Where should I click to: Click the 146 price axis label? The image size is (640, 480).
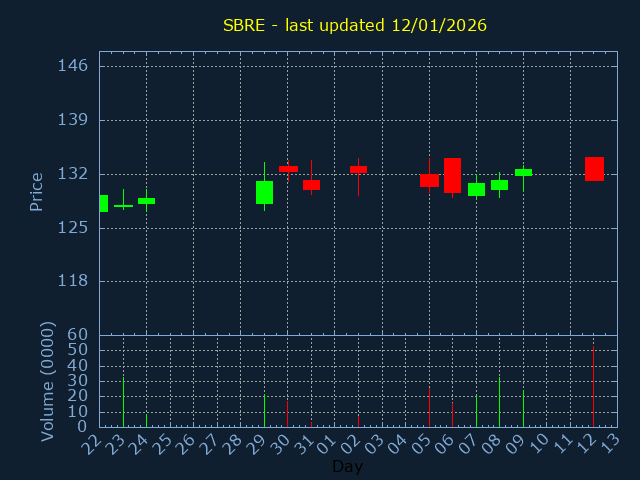coord(73,66)
